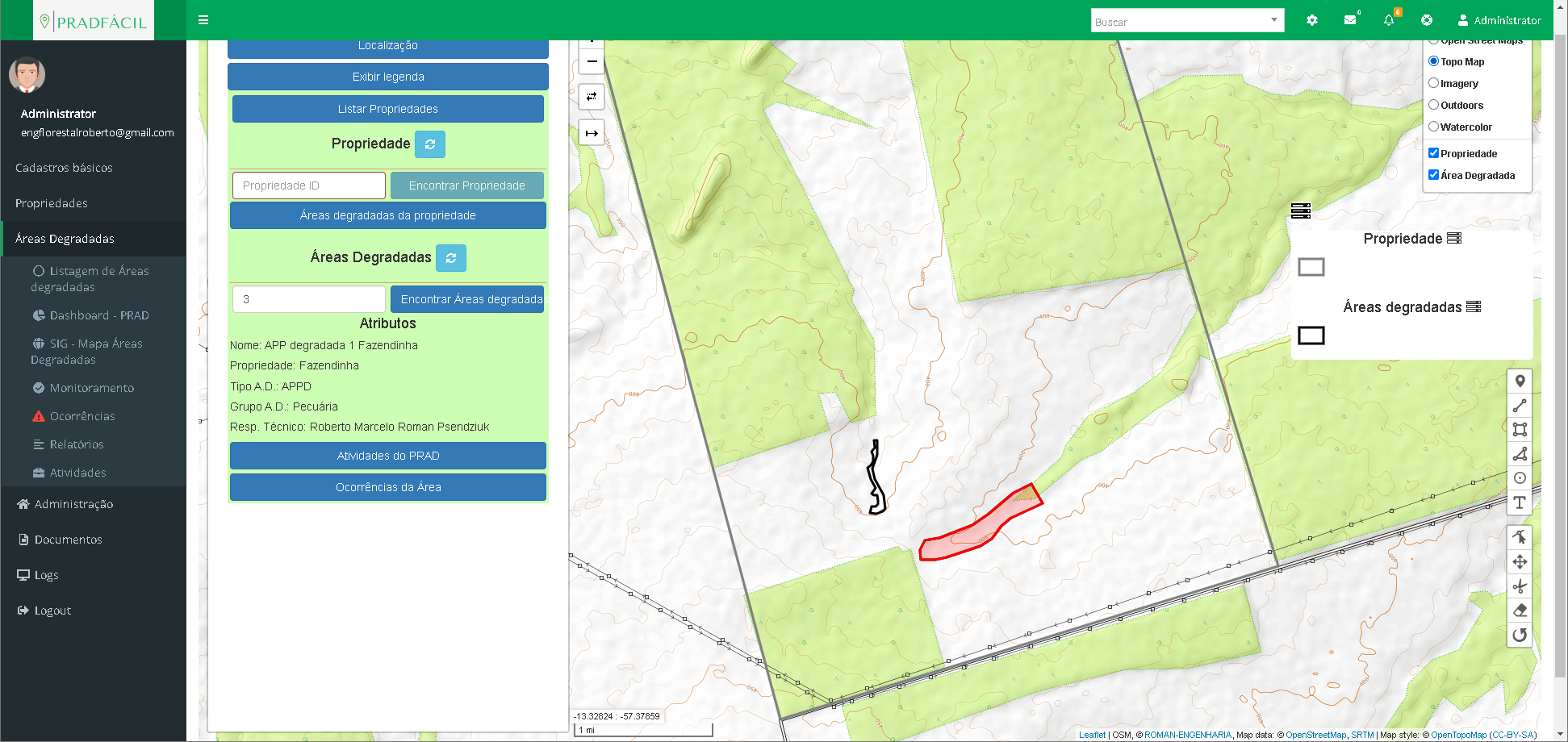Viewport: 1568px width, 742px height.
Task: Select the draw marker tool
Action: [1520, 381]
